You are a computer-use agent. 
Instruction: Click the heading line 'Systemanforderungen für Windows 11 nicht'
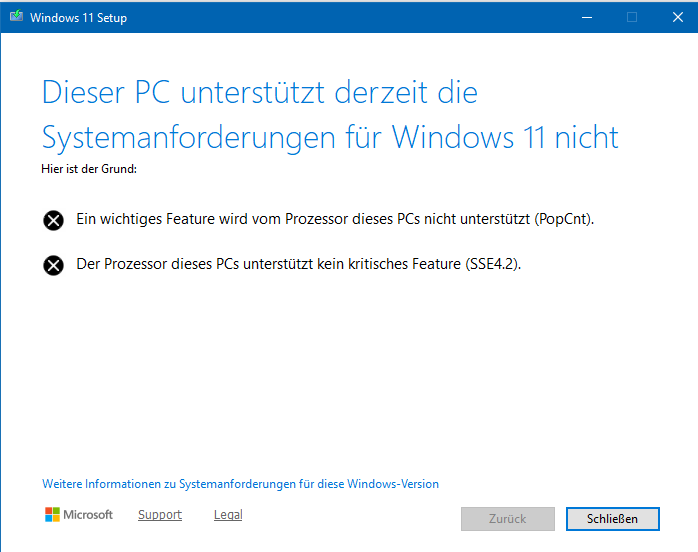click(330, 136)
